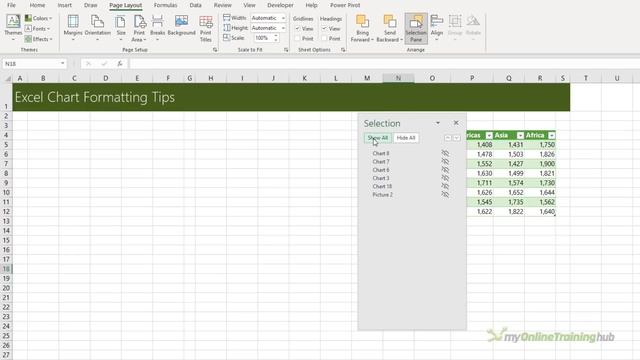Click the Bring Forward up arrow in pane
The height and width of the screenshot is (360, 640).
(x=448, y=138)
